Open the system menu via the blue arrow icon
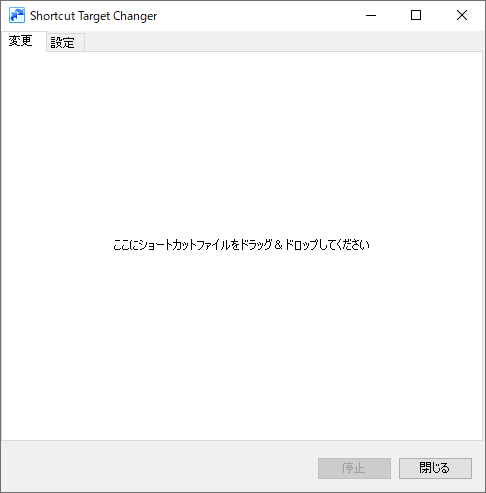This screenshot has width=486, height=493. 17,15
